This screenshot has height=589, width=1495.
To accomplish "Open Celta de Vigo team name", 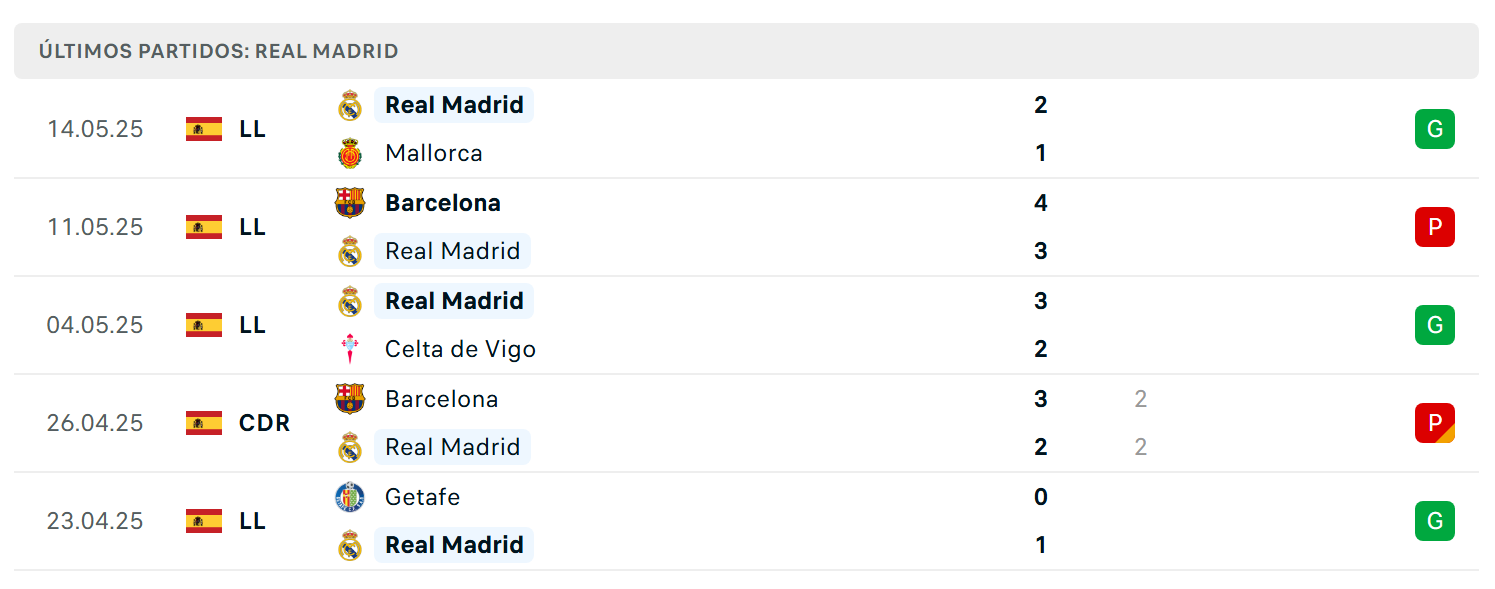I will tap(460, 349).
